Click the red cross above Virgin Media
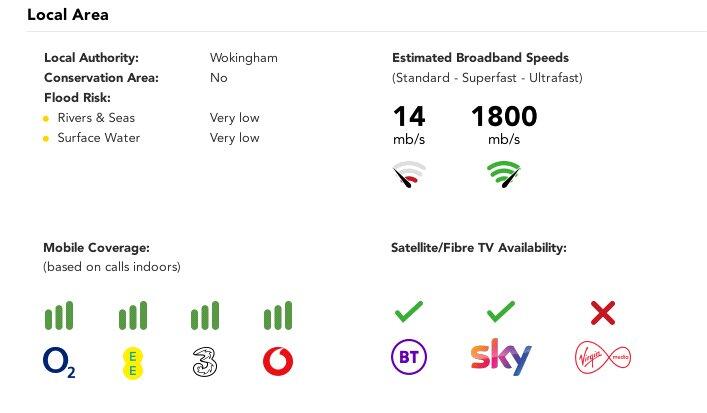Viewport: 707px width, 413px height. point(602,313)
